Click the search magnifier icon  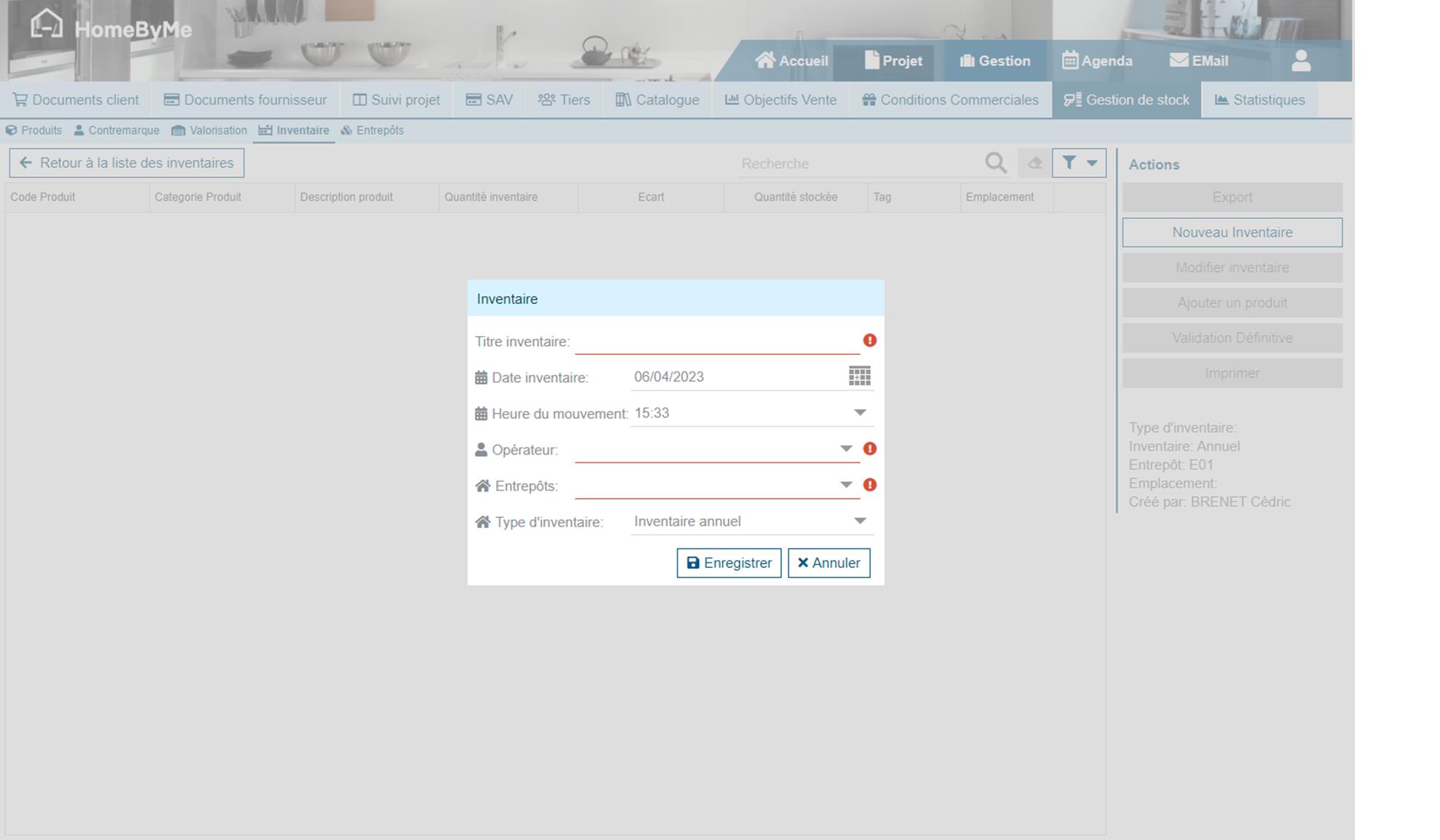click(x=996, y=163)
